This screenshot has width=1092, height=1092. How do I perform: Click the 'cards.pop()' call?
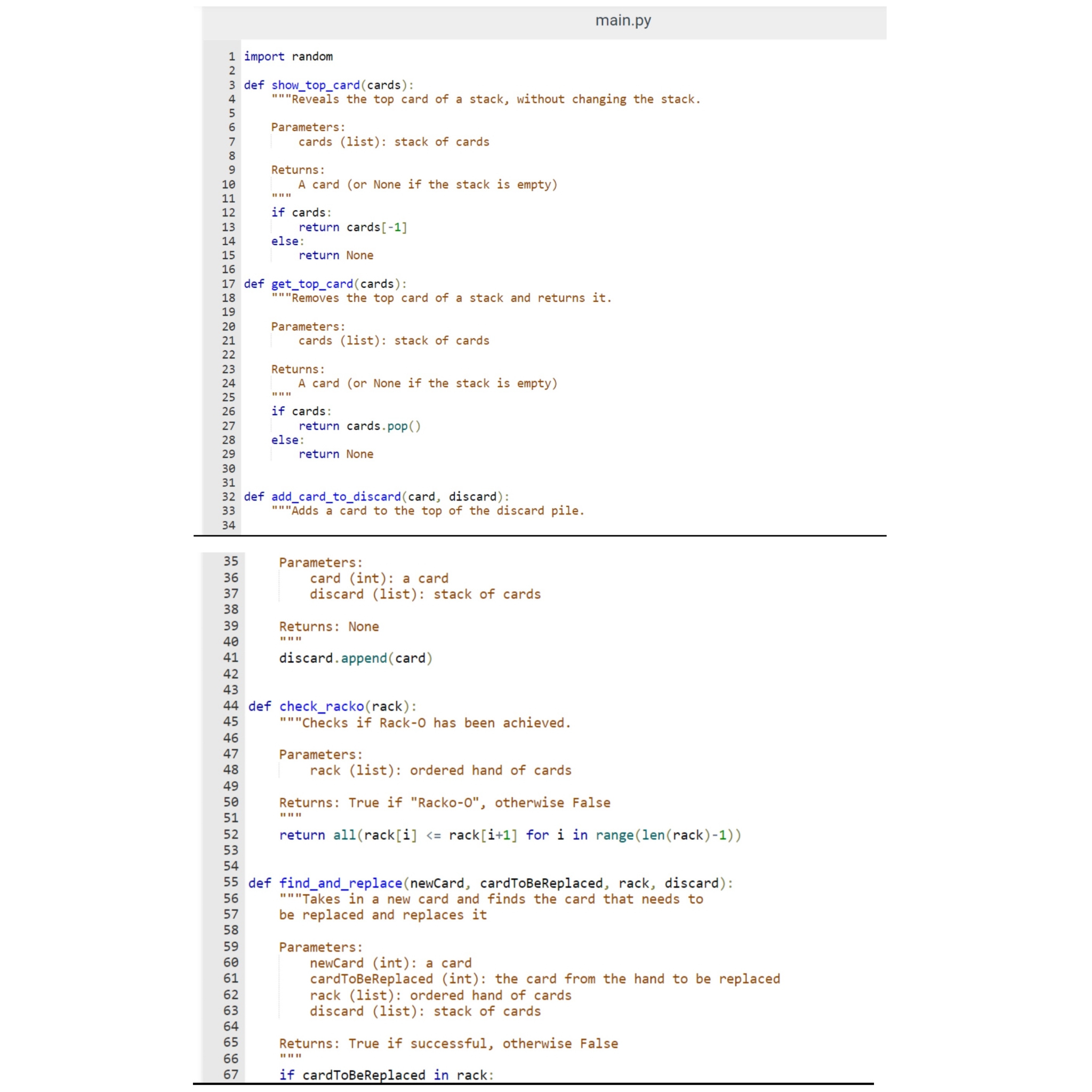(383, 425)
